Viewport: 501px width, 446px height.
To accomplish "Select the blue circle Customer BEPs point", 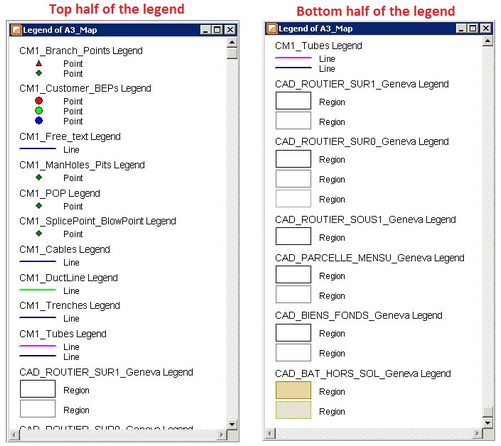I will 39,121.
